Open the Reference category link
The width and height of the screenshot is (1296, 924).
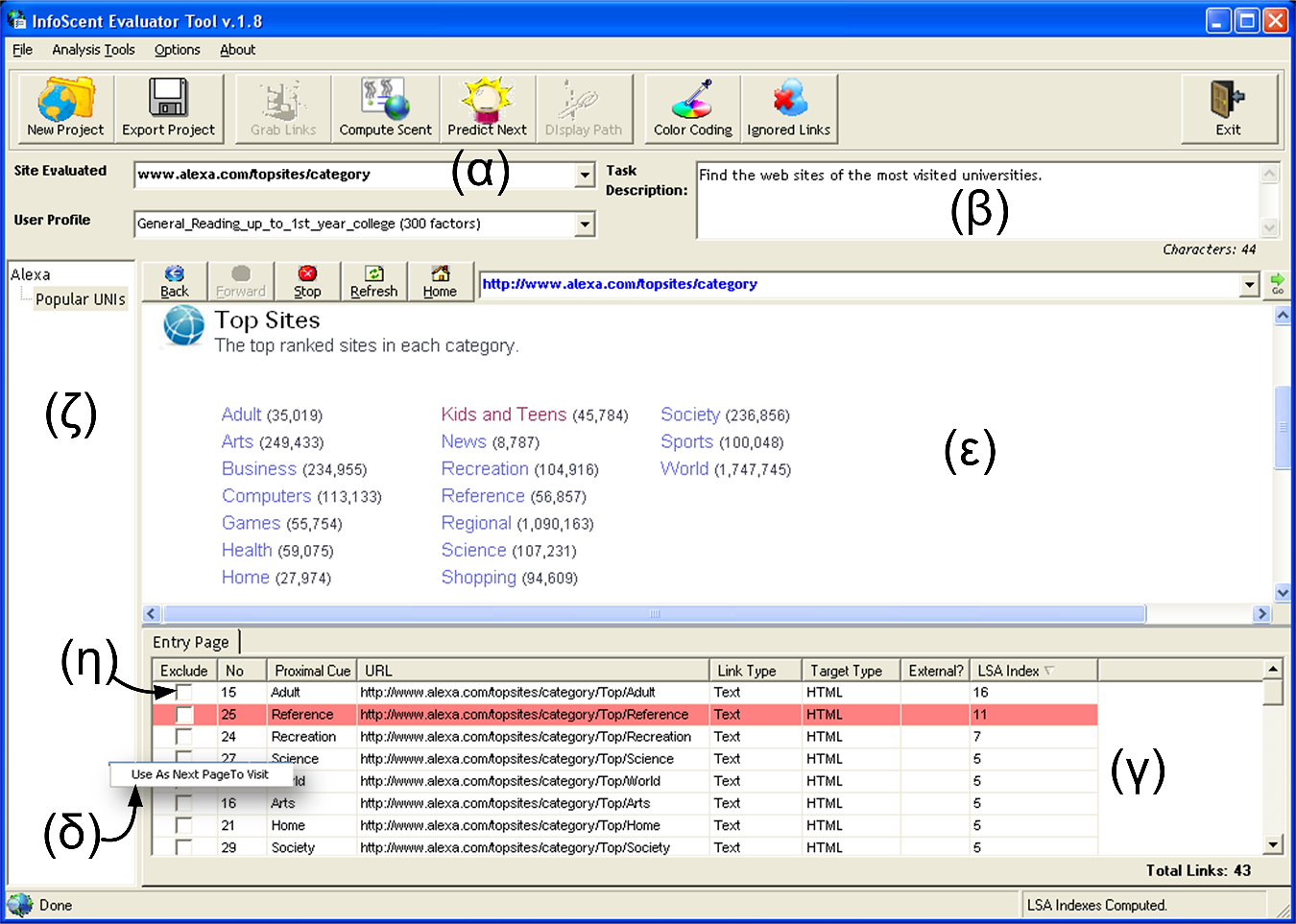(483, 496)
